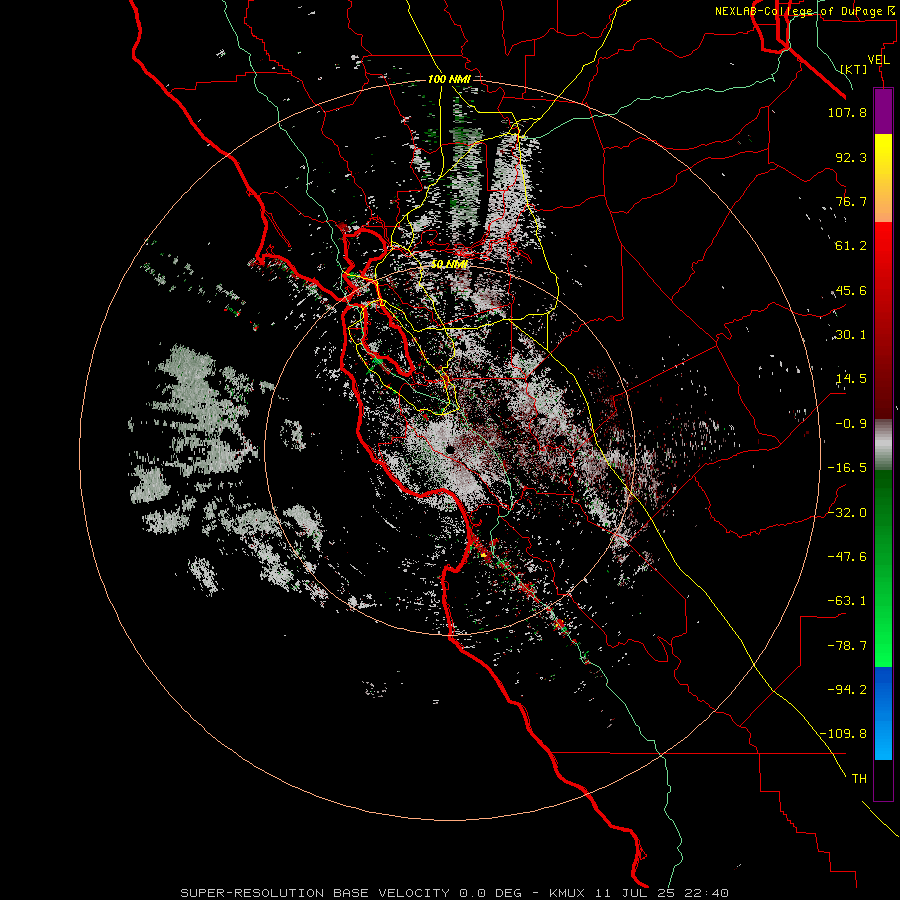Select the -78.7 legend value
The image size is (900, 900).
coord(847,646)
